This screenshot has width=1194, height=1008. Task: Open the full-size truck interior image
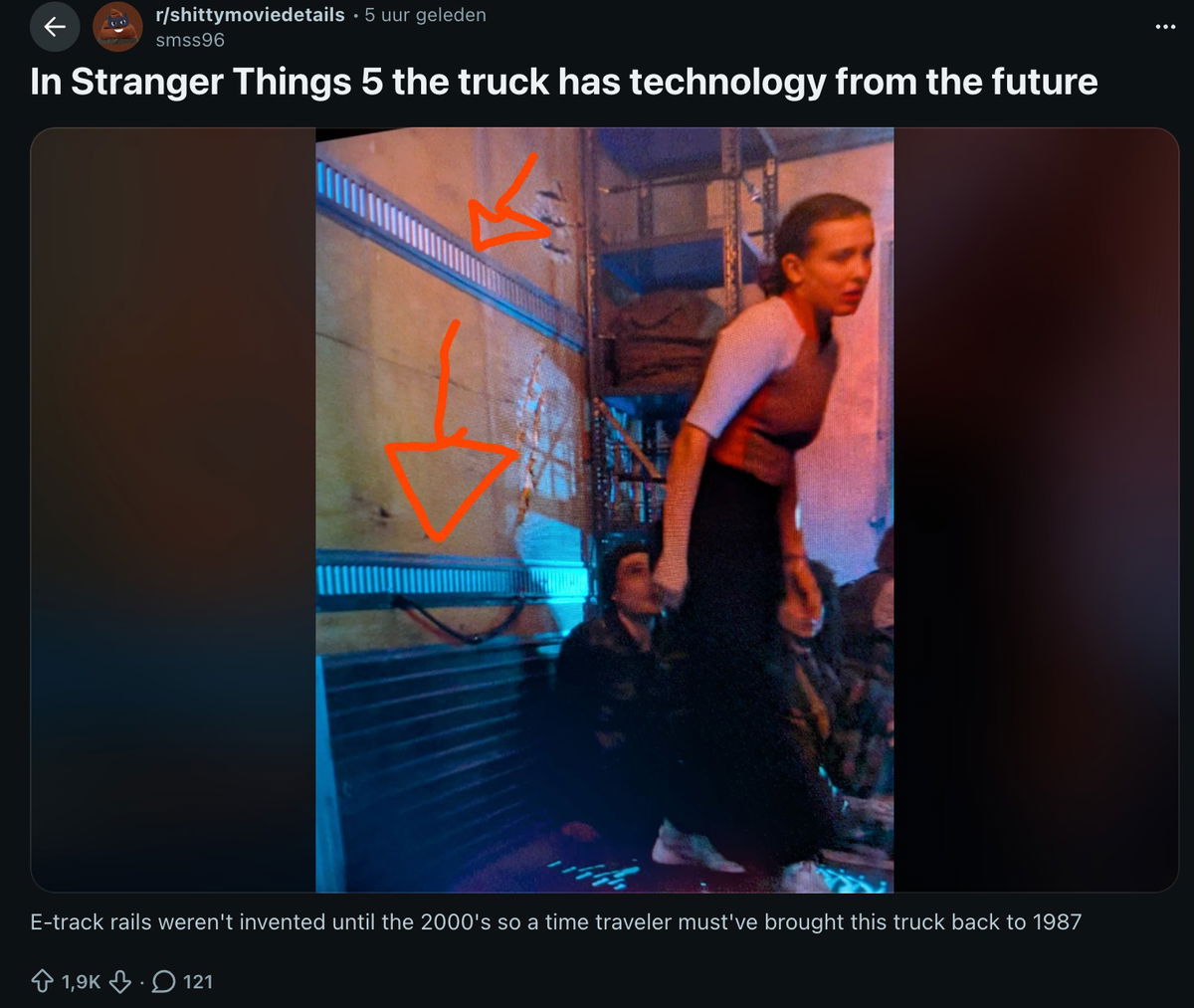coord(604,507)
